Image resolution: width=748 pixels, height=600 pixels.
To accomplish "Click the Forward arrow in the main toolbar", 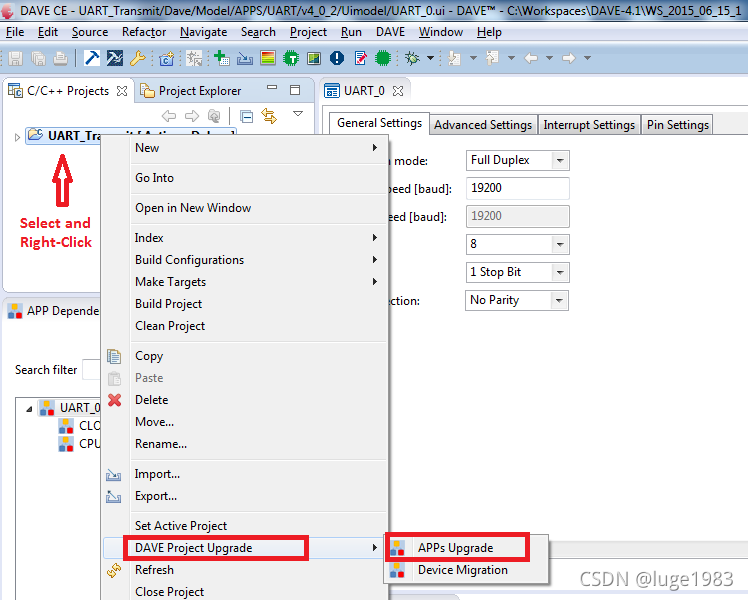I will click(x=569, y=58).
